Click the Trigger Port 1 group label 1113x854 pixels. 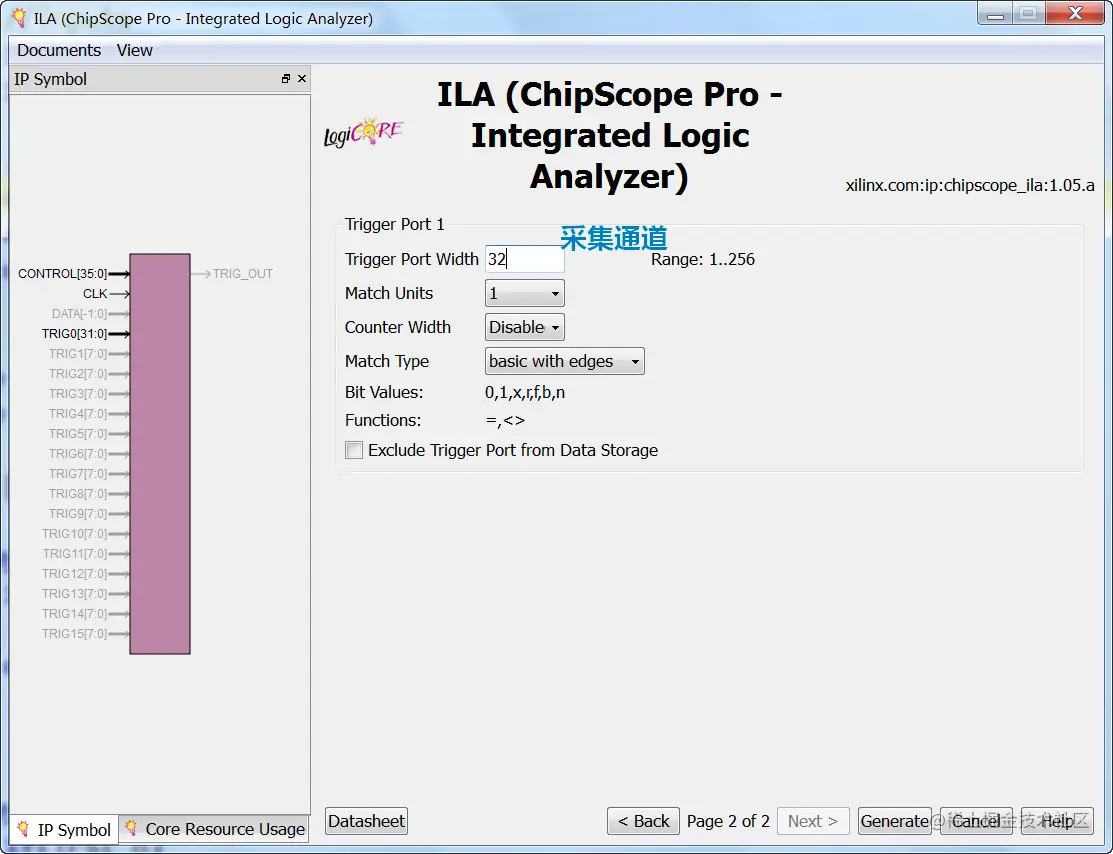[x=395, y=224]
